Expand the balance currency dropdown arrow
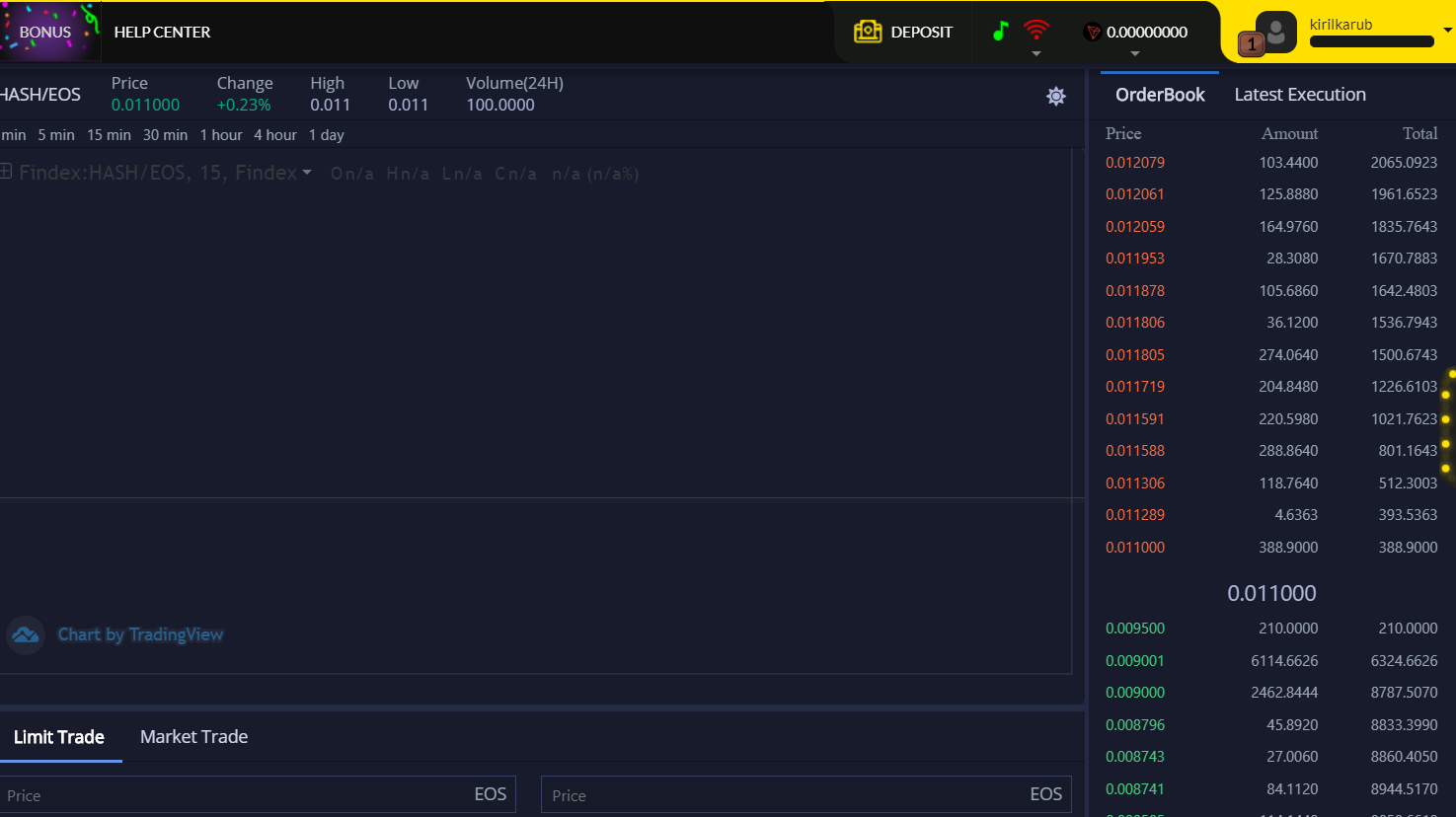The image size is (1456, 817). tap(1135, 53)
